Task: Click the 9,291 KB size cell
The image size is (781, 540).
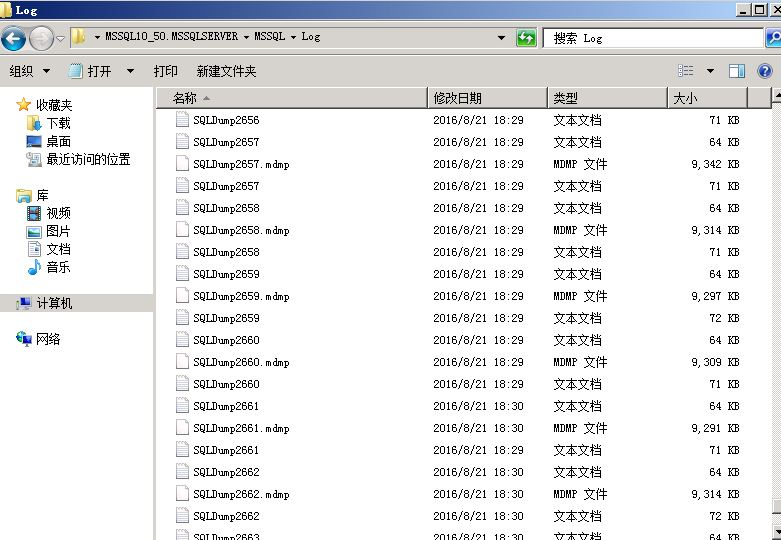Action: (x=715, y=428)
